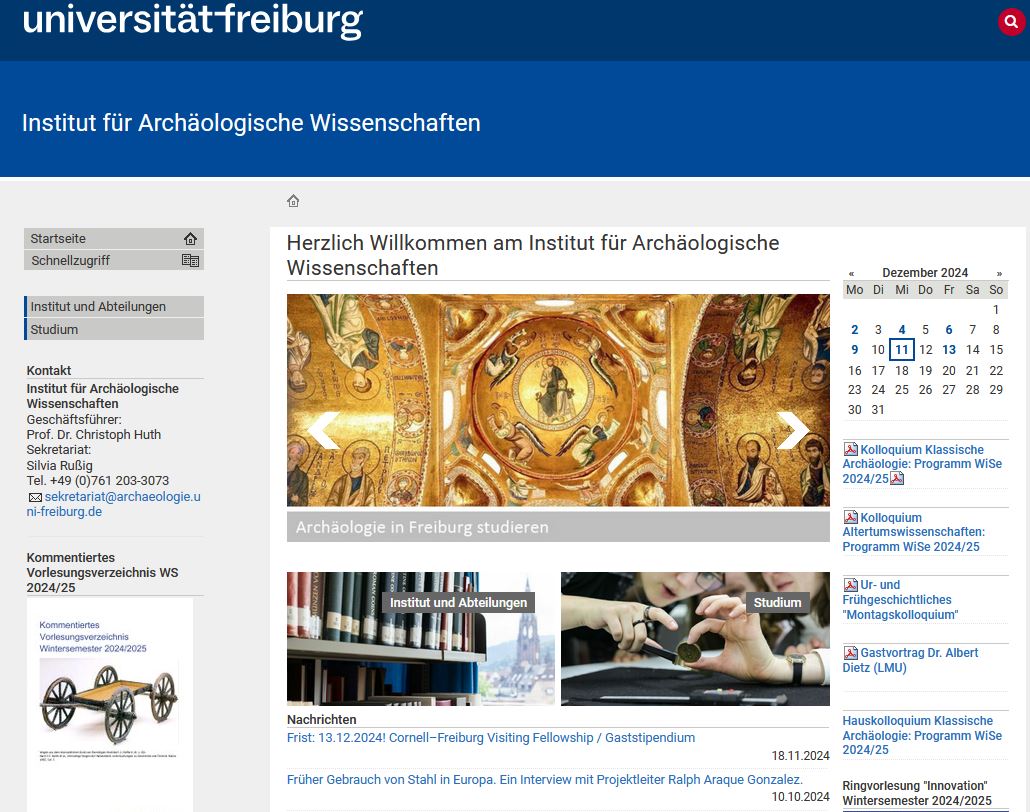This screenshot has height=812, width=1030.
Task: Click the email envelope icon
Action: pyautogui.click(x=35, y=497)
